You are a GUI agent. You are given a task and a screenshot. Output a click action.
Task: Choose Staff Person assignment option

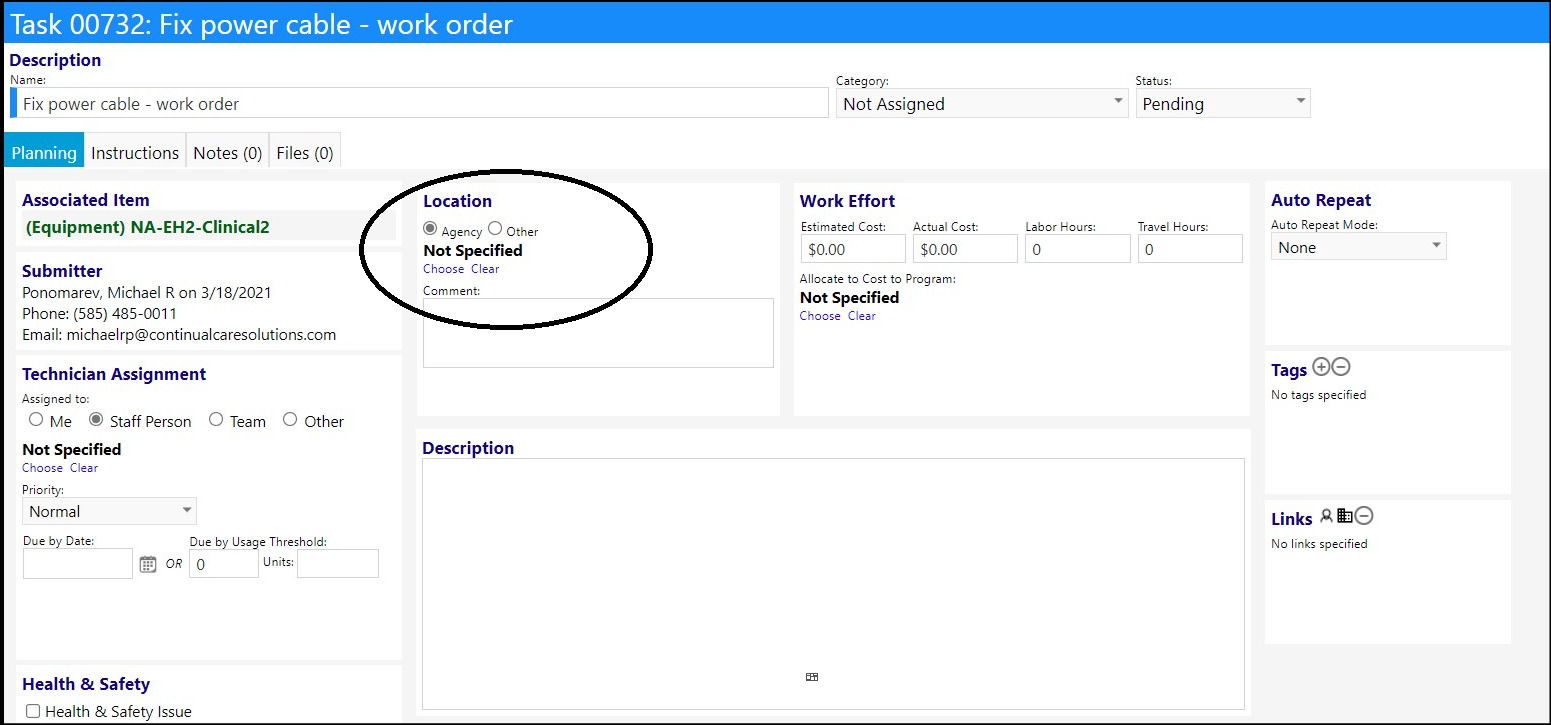tap(97, 420)
